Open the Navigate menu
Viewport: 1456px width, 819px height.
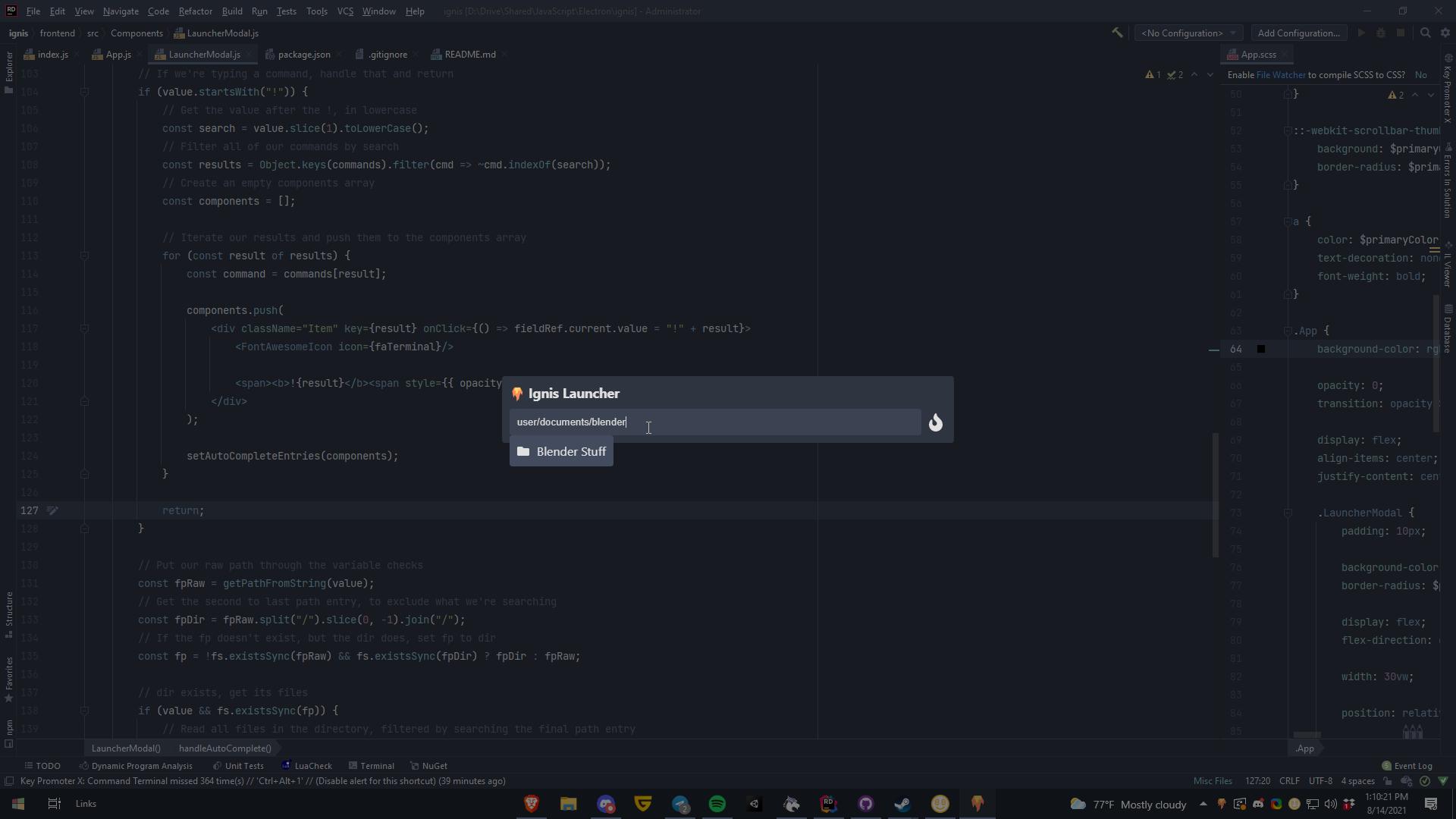pyautogui.click(x=121, y=11)
